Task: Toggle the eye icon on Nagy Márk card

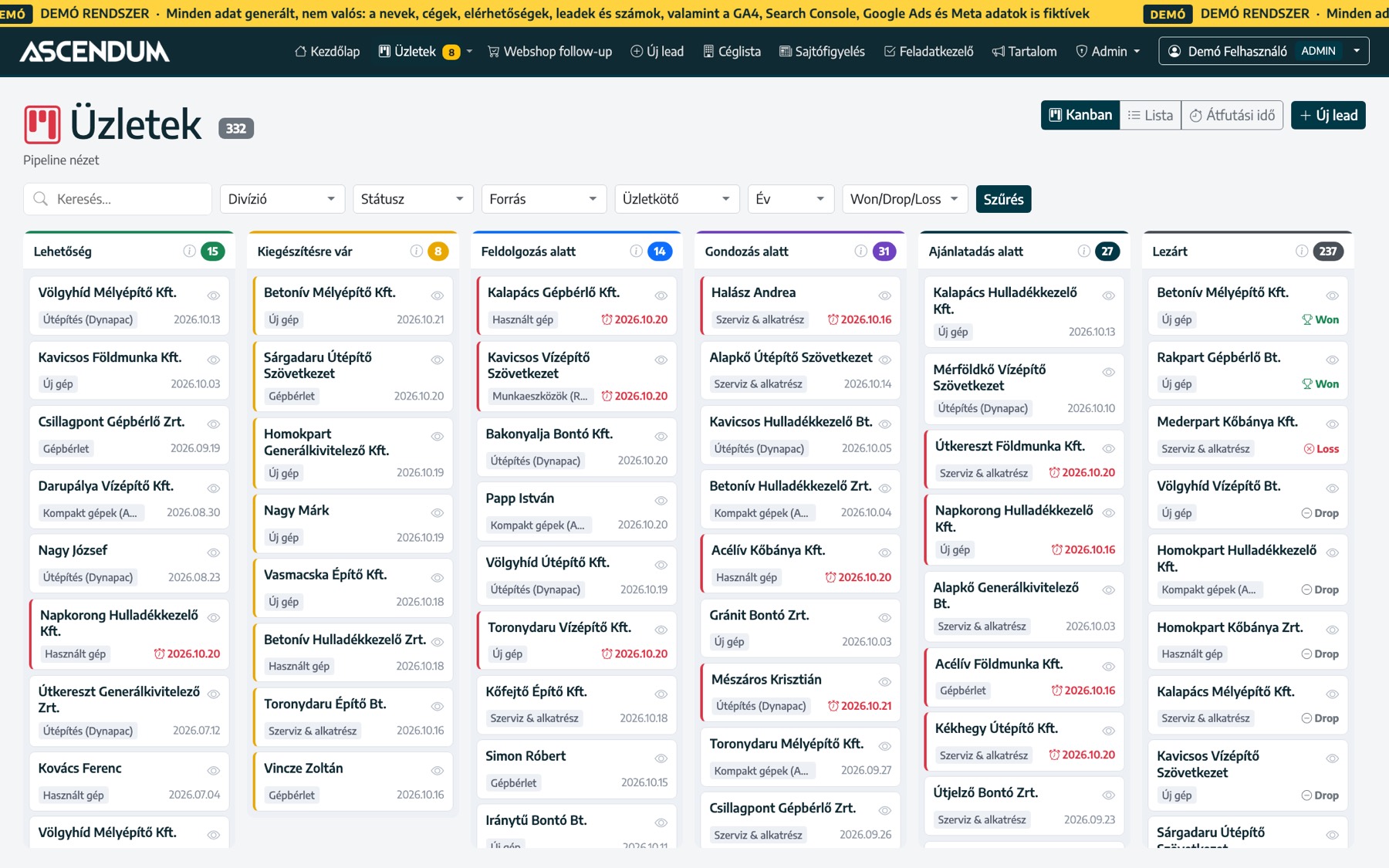Action: point(438,513)
